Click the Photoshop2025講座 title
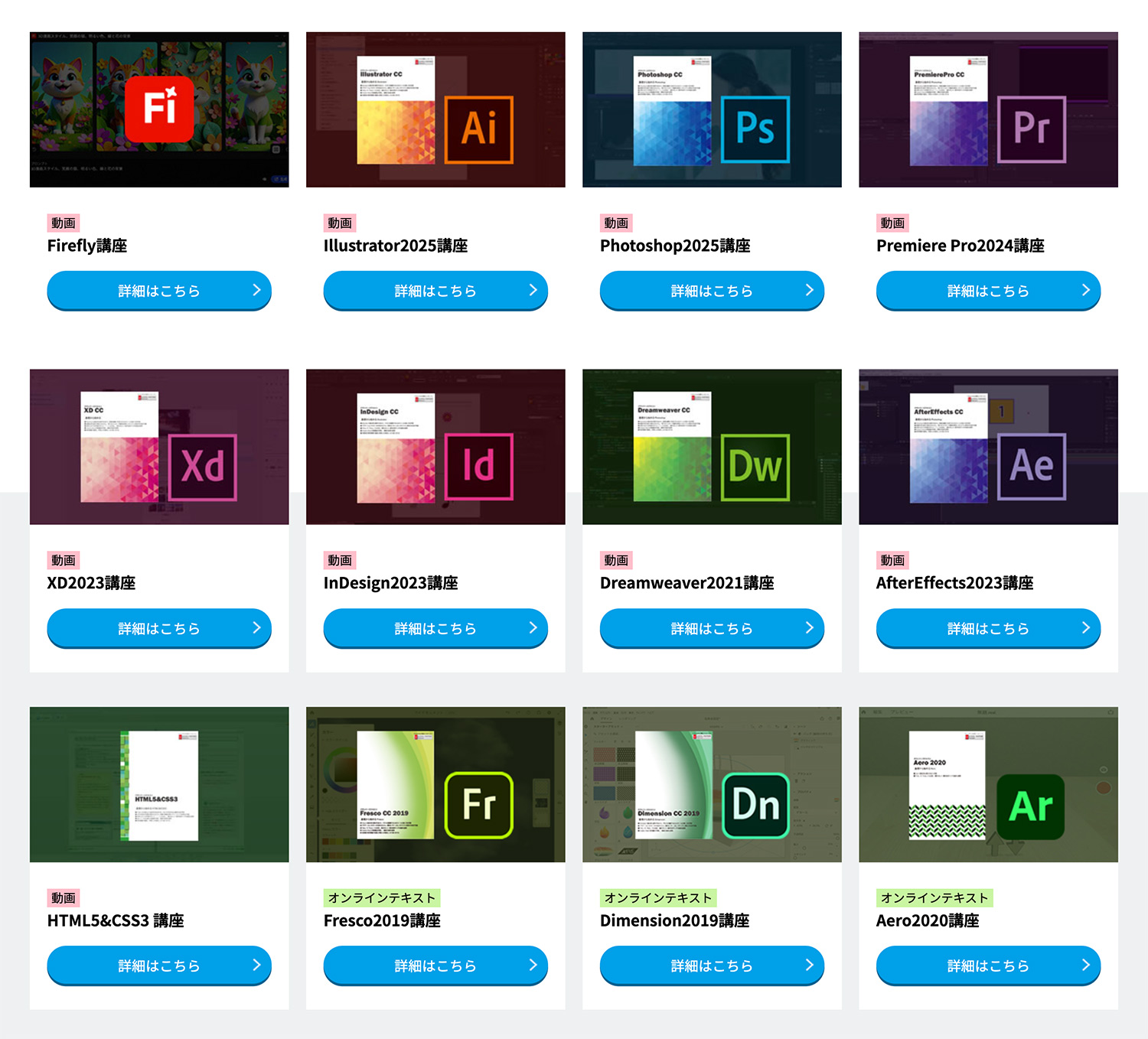Image resolution: width=1148 pixels, height=1039 pixels. 675,246
